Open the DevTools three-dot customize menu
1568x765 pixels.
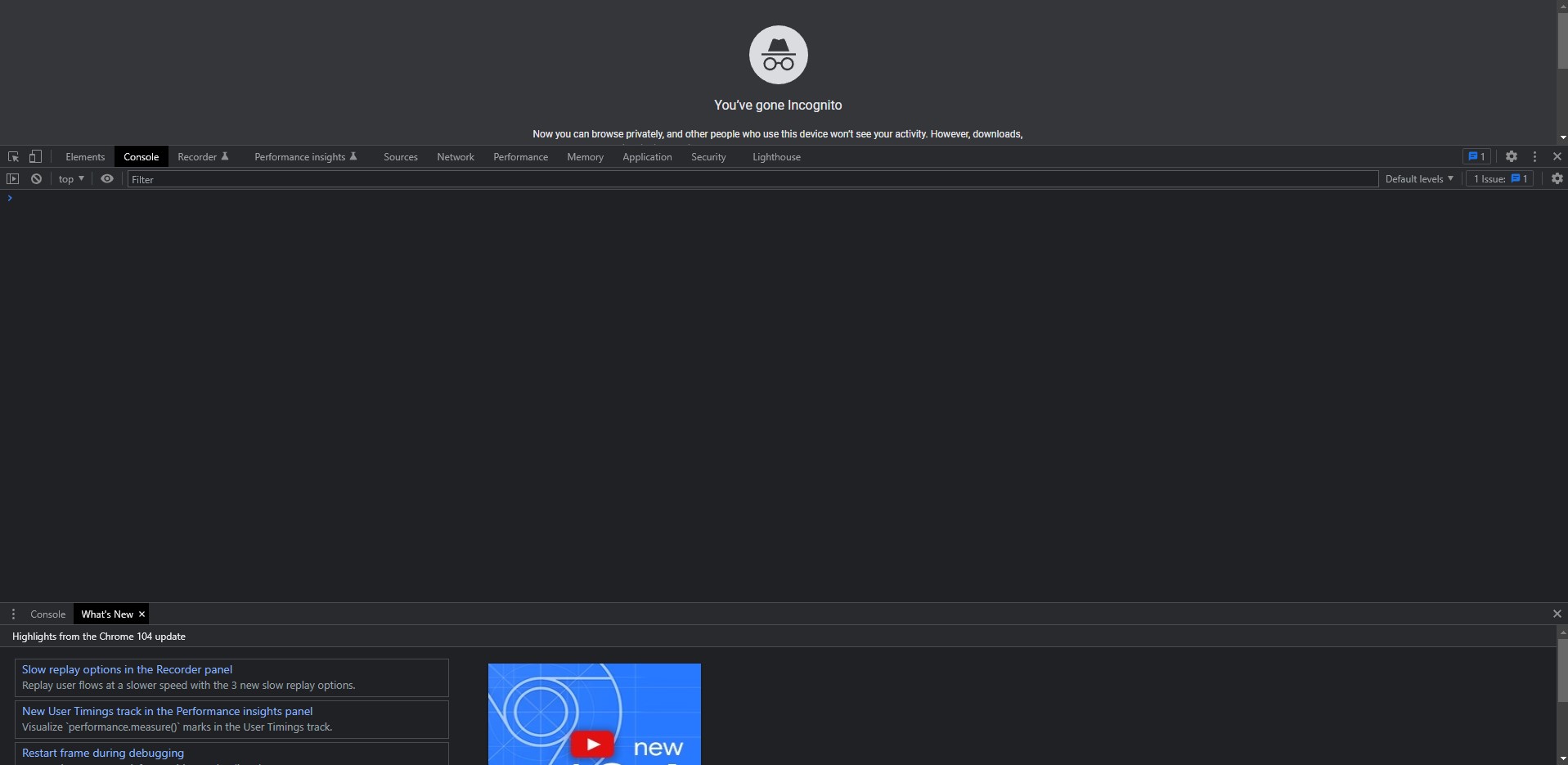1535,156
